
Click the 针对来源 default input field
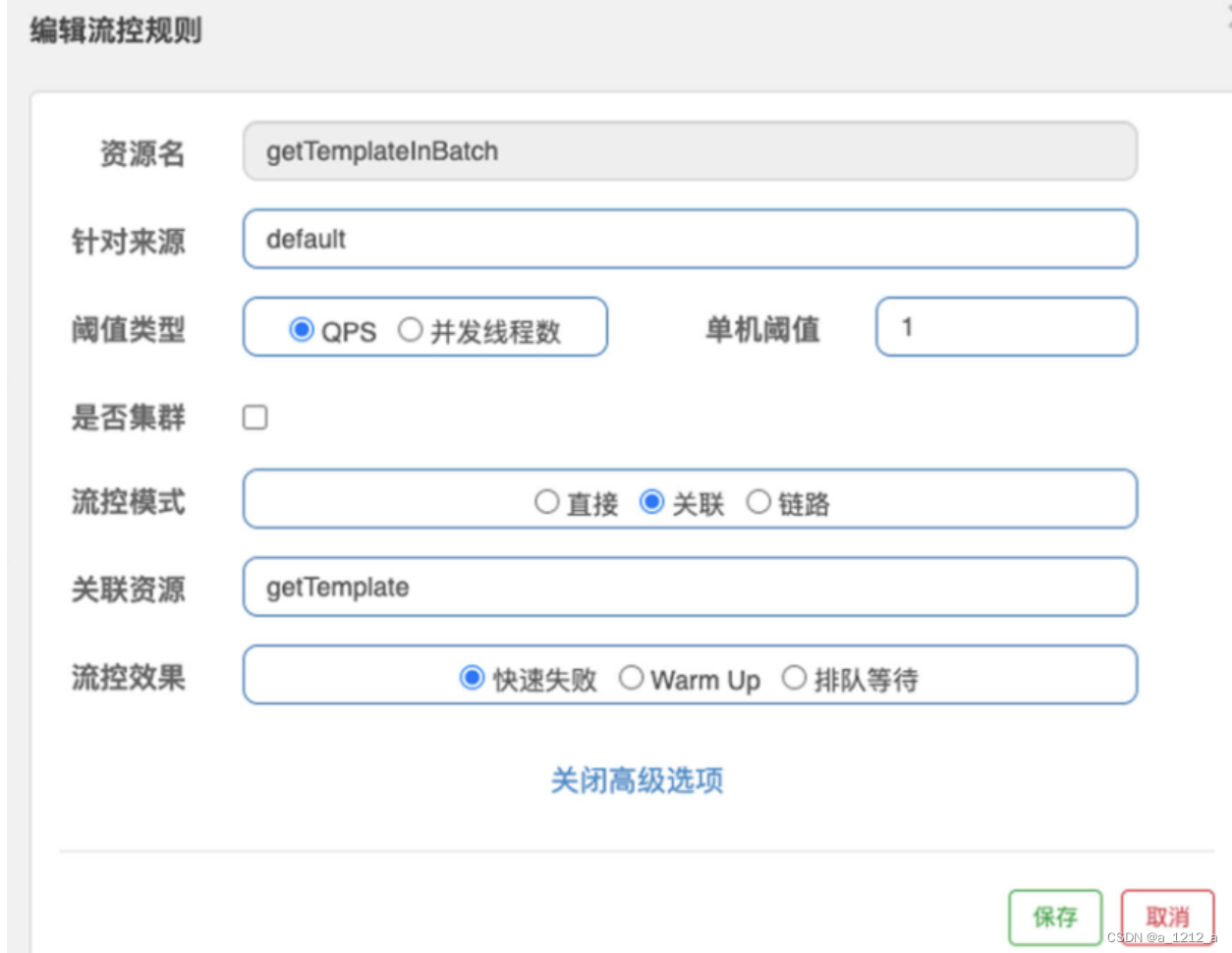coord(689,239)
